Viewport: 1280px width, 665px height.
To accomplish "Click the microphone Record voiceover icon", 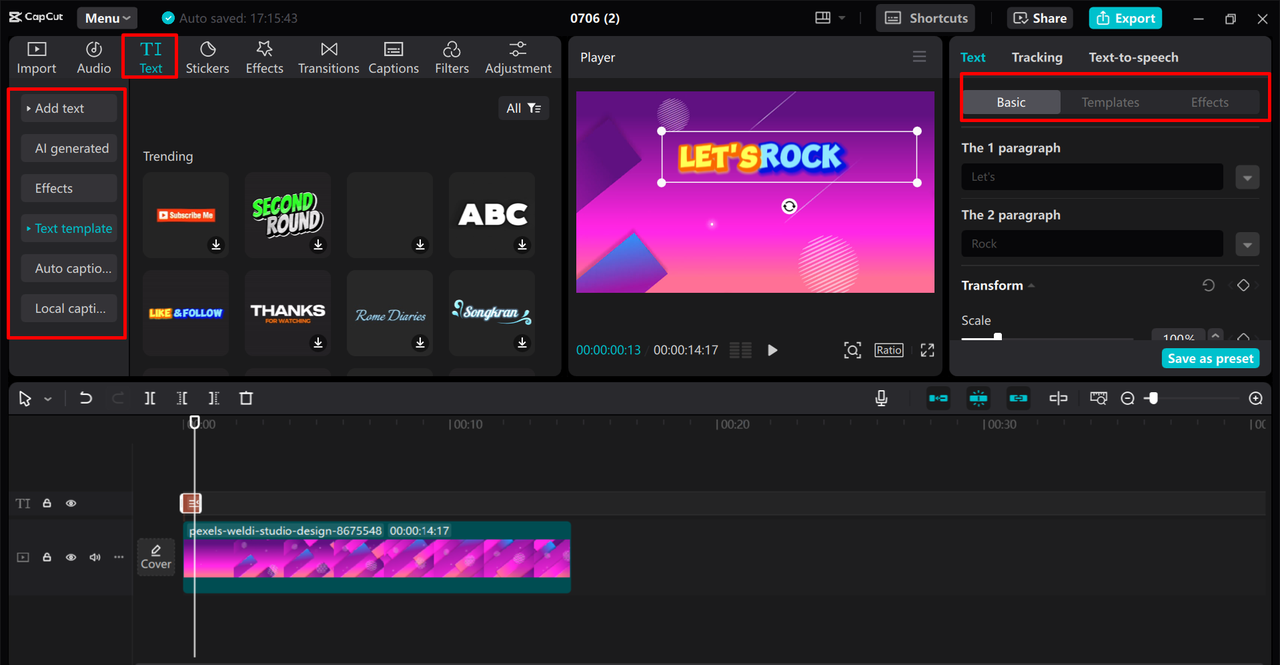I will pyautogui.click(x=881, y=398).
